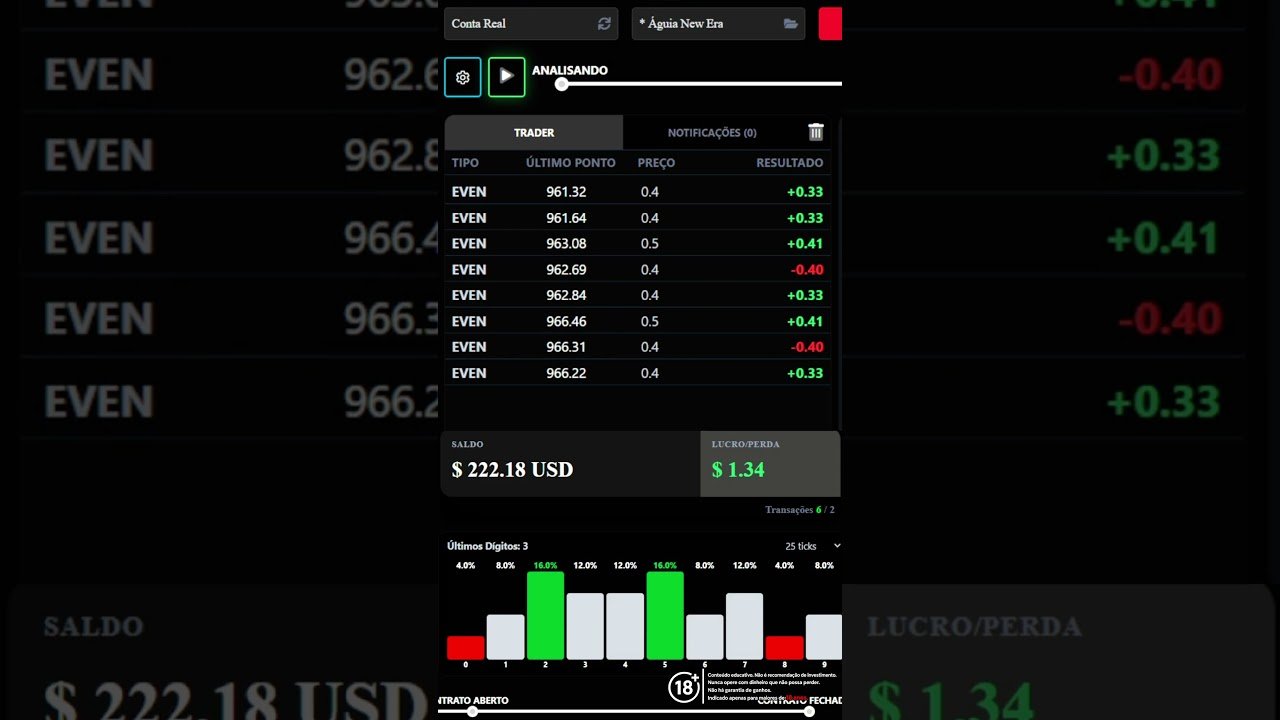Image resolution: width=1280 pixels, height=720 pixels.
Task: Open the settings gear button
Action: pos(462,77)
